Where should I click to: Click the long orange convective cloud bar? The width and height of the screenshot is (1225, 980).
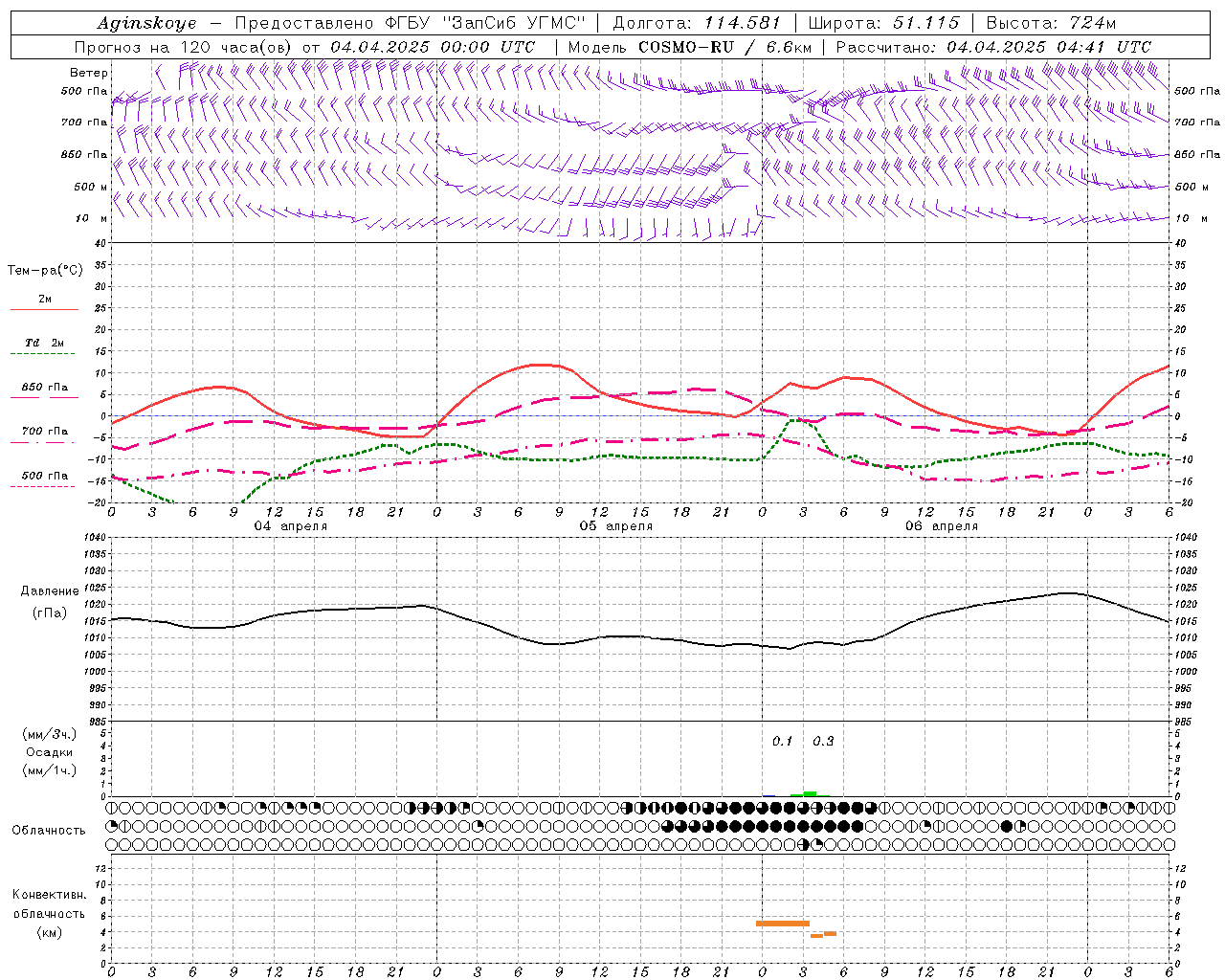[x=783, y=924]
